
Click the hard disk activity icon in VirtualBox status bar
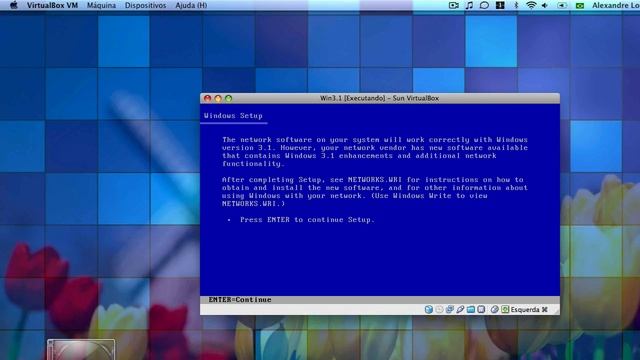pos(429,309)
